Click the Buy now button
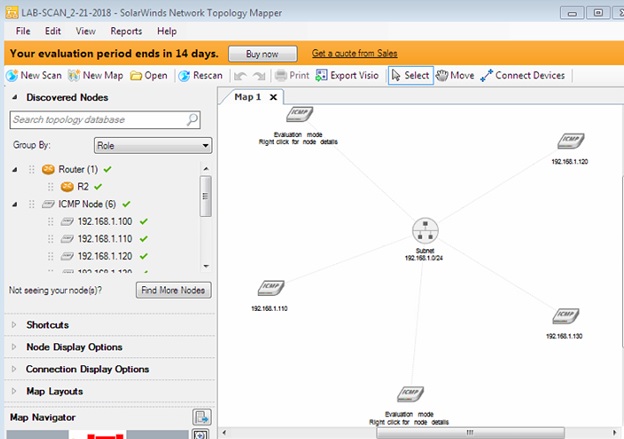This screenshot has height=439, width=624. tap(262, 54)
